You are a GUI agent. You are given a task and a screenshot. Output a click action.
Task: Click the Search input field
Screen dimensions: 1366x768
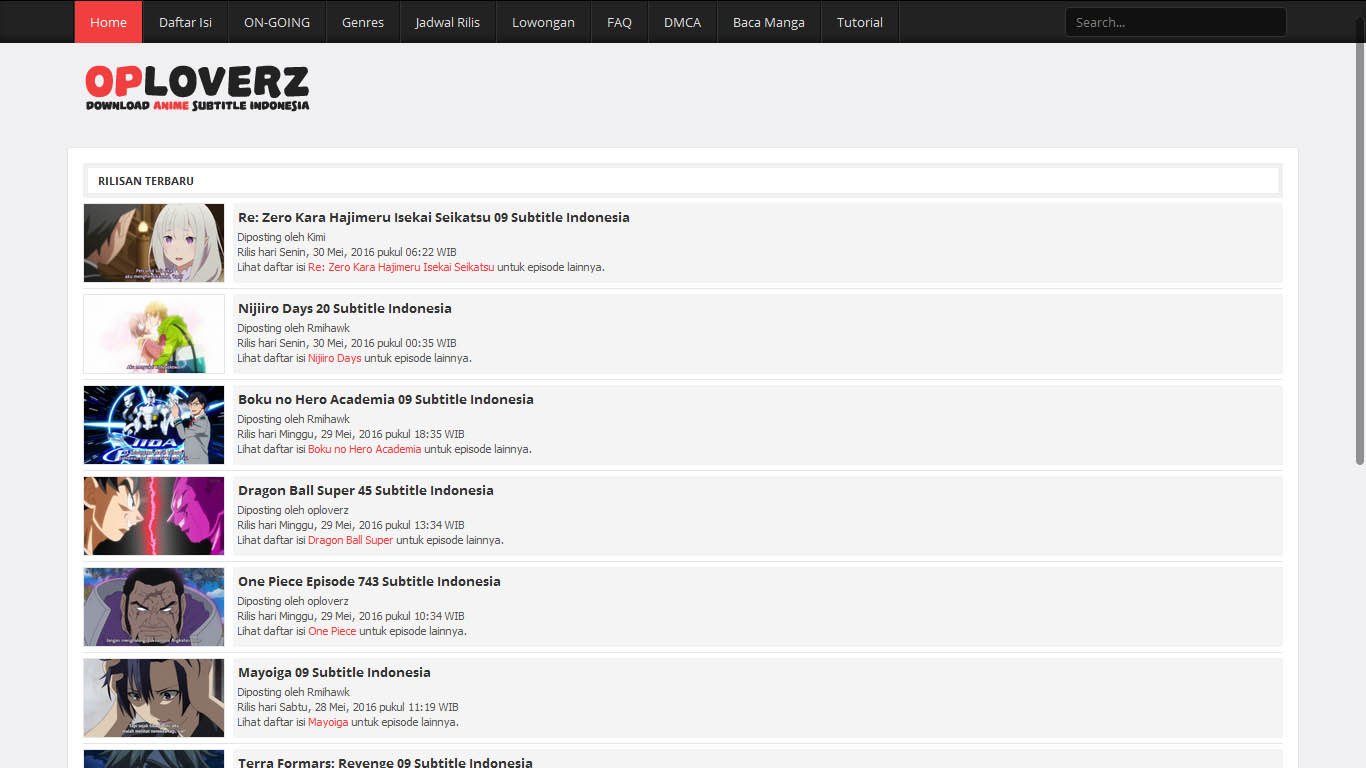tap(1175, 22)
